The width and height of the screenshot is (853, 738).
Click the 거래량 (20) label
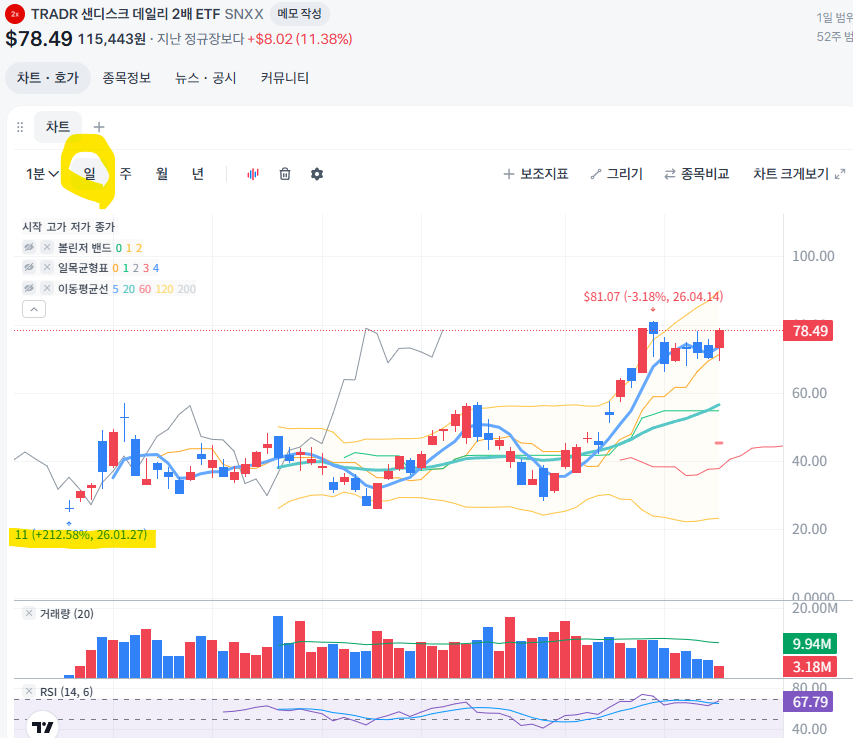[x=66, y=614]
